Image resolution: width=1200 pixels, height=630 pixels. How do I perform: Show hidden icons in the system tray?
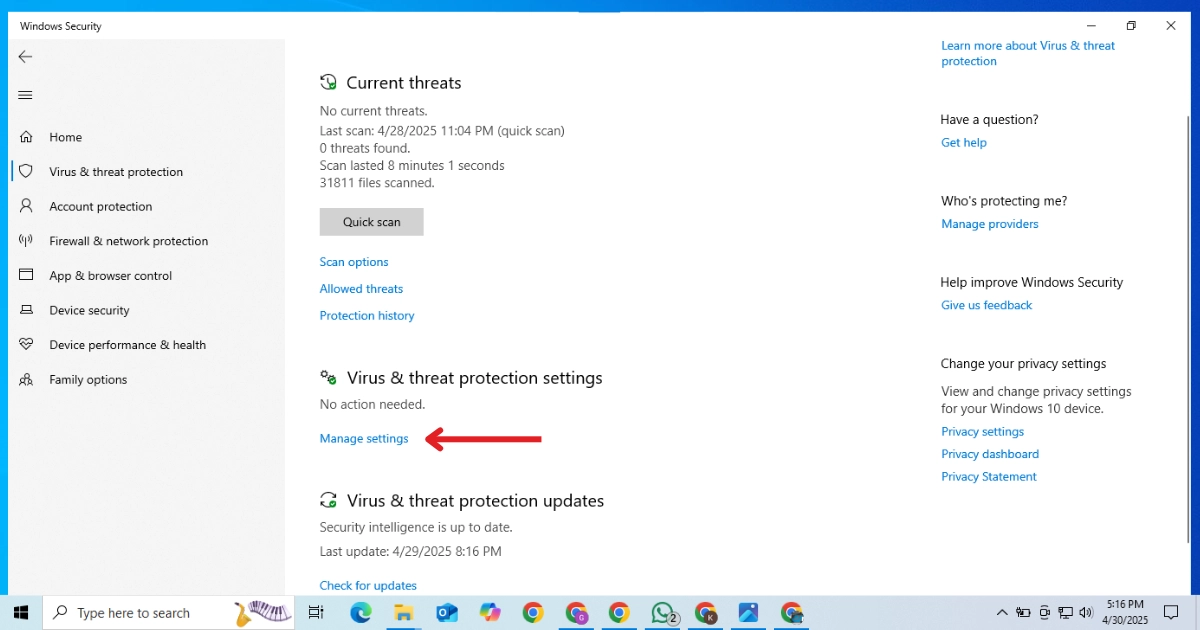pos(1002,613)
